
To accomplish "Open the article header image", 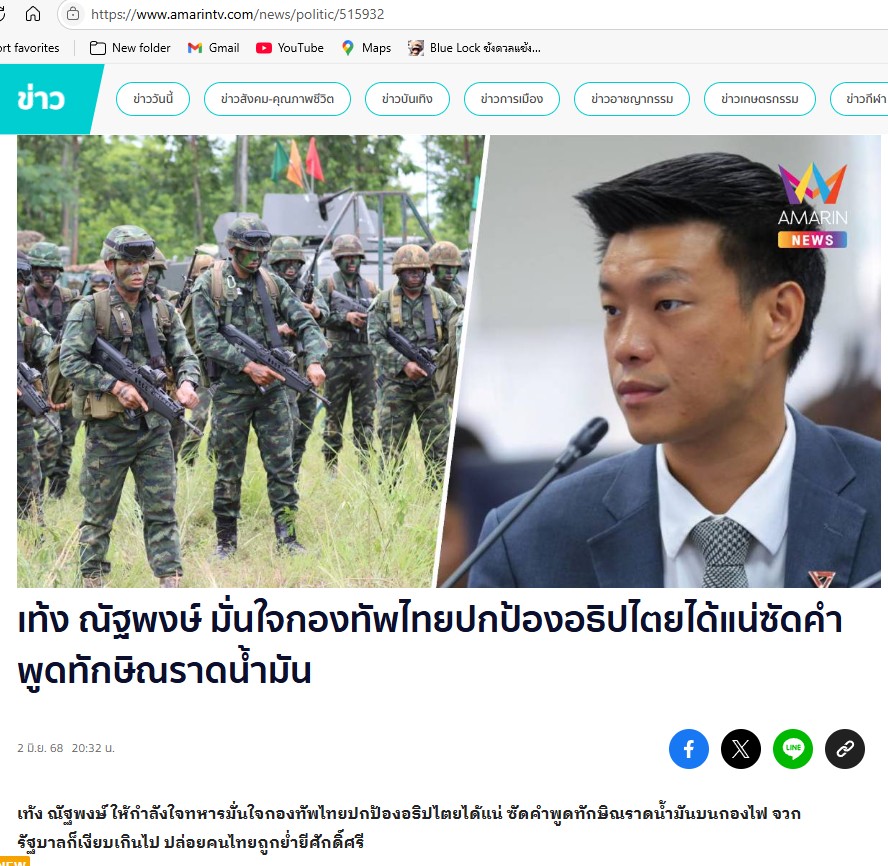I will (x=449, y=361).
